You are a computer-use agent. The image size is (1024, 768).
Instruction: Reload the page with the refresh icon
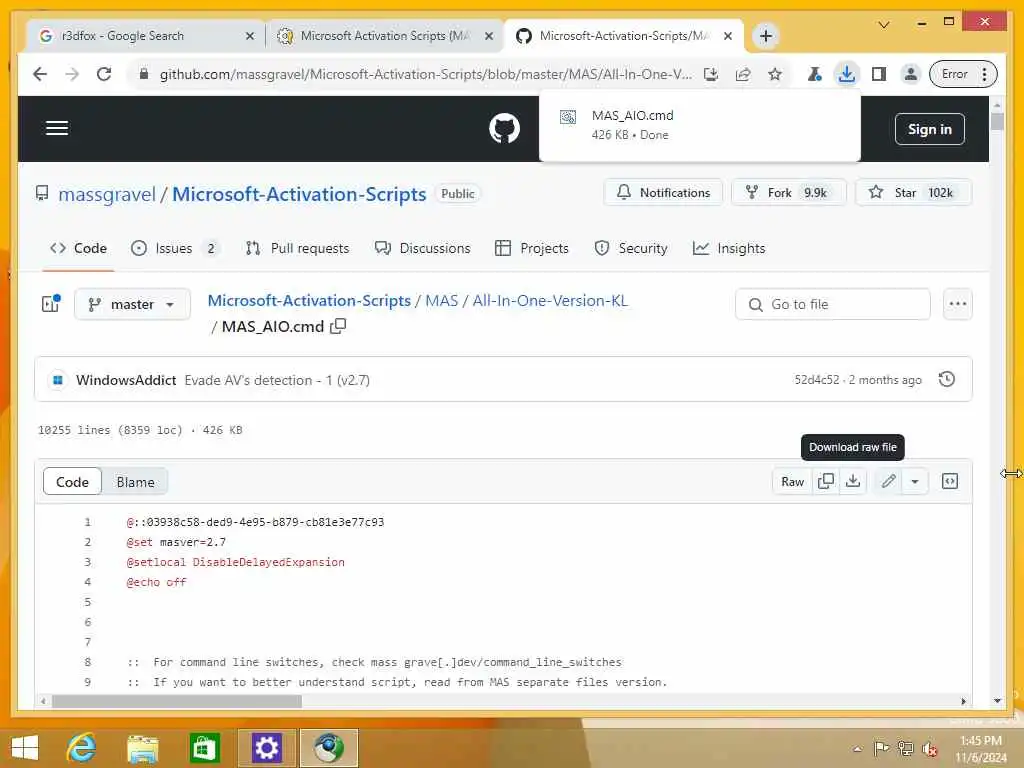click(x=104, y=74)
